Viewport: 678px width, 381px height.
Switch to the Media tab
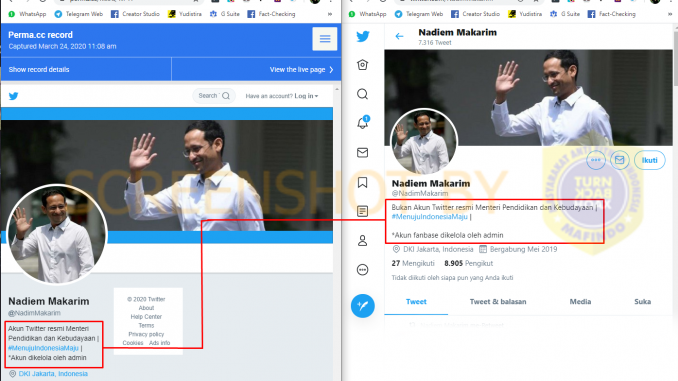point(580,302)
